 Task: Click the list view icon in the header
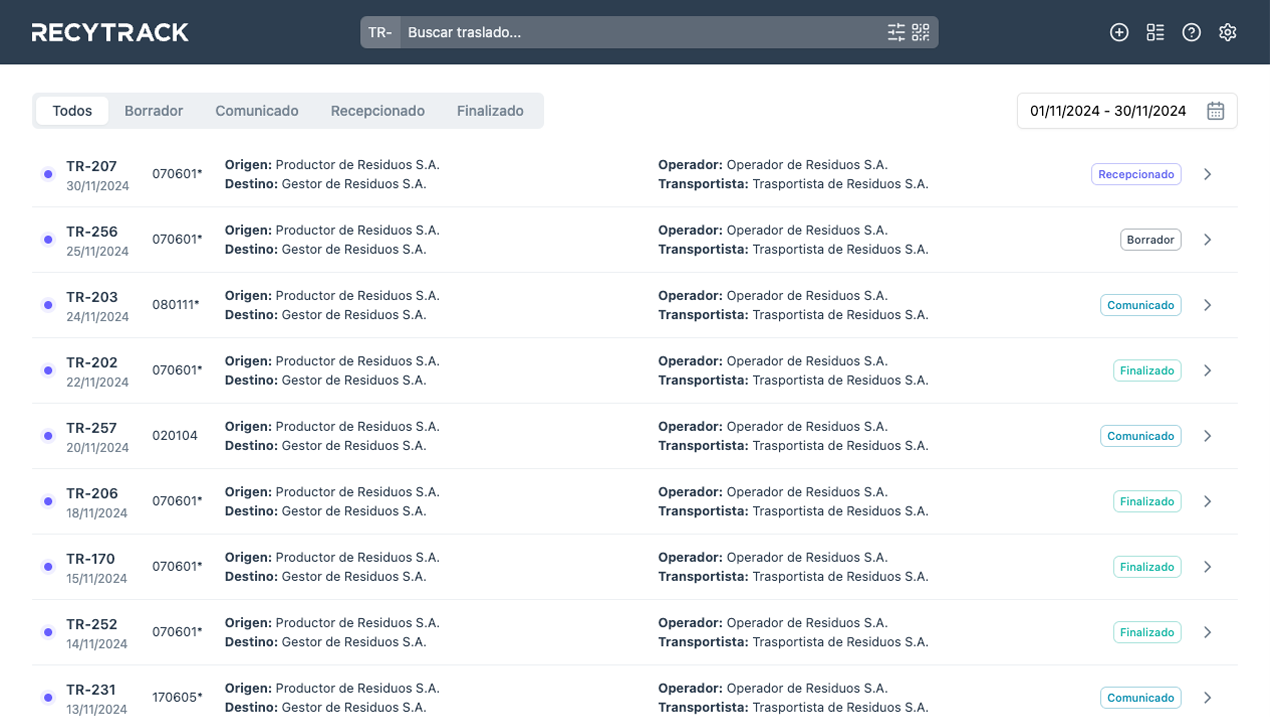(x=1155, y=31)
